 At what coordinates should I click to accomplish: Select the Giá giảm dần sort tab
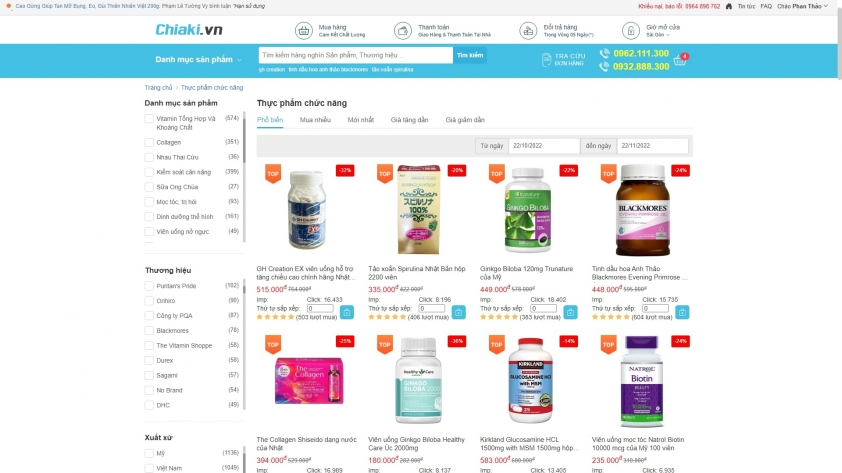click(x=465, y=120)
